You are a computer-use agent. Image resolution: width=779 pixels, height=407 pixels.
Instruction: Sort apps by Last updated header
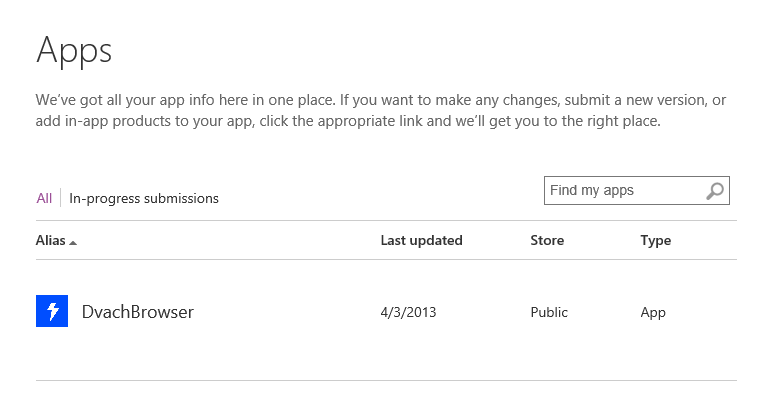click(421, 241)
